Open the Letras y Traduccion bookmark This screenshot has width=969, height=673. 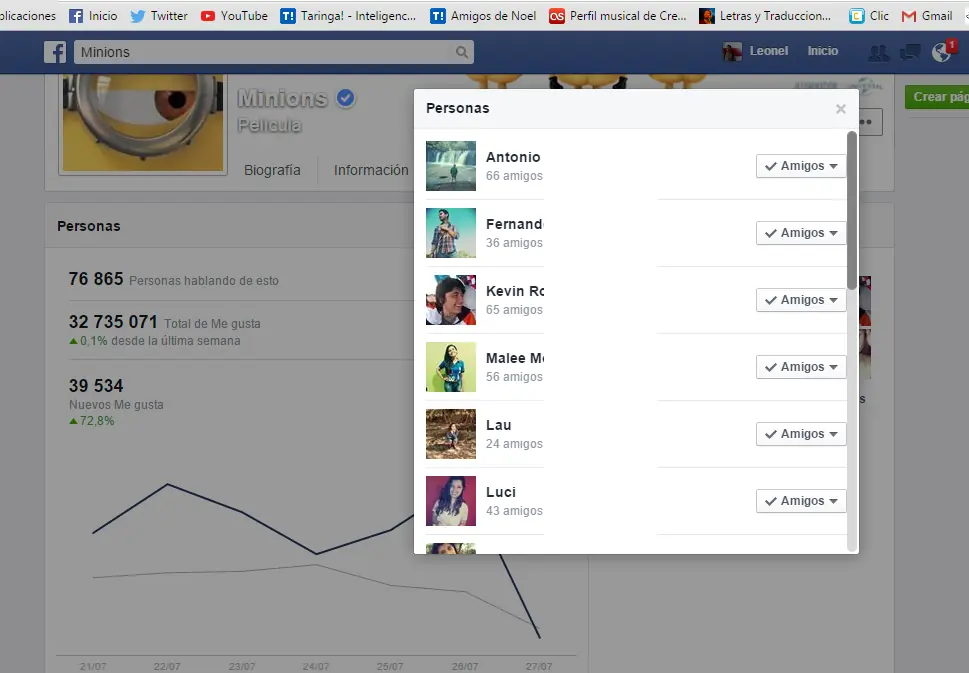click(x=765, y=16)
